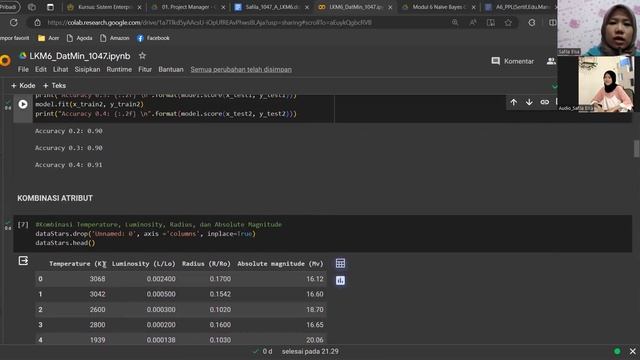Copy link to cell icon
The image size is (640, 360).
click(x=544, y=102)
